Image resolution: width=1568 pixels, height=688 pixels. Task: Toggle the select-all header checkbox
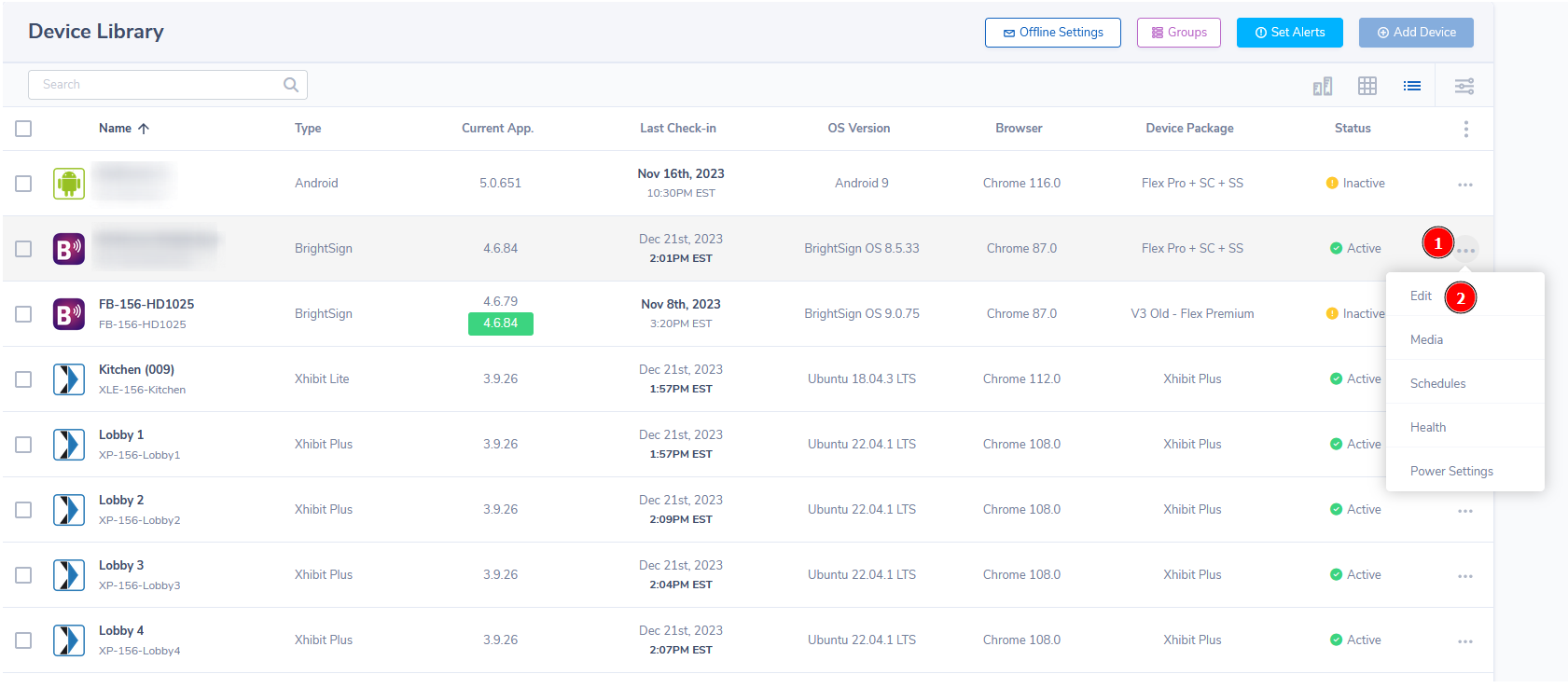[23, 129]
